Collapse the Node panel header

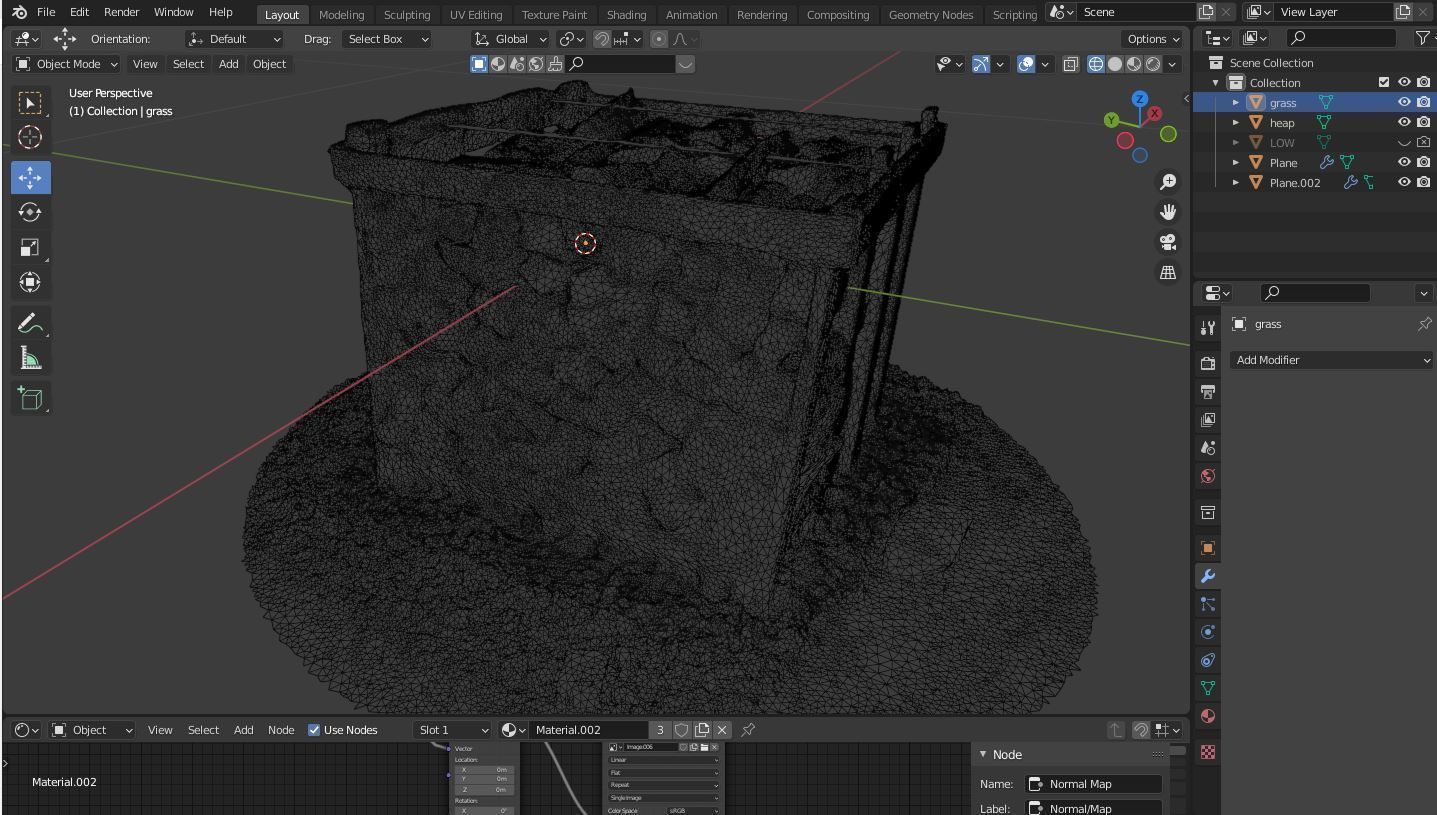pyautogui.click(x=983, y=754)
